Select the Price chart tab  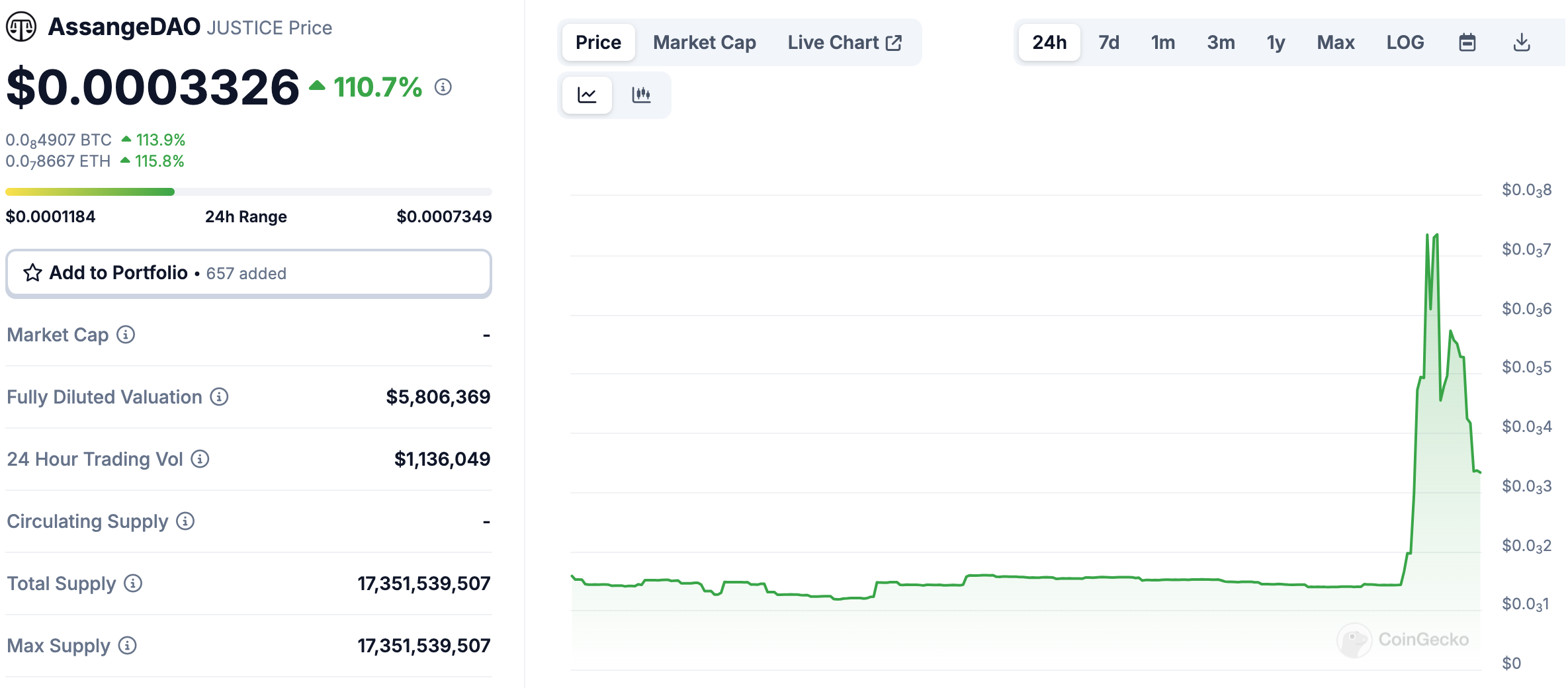pyautogui.click(x=598, y=42)
